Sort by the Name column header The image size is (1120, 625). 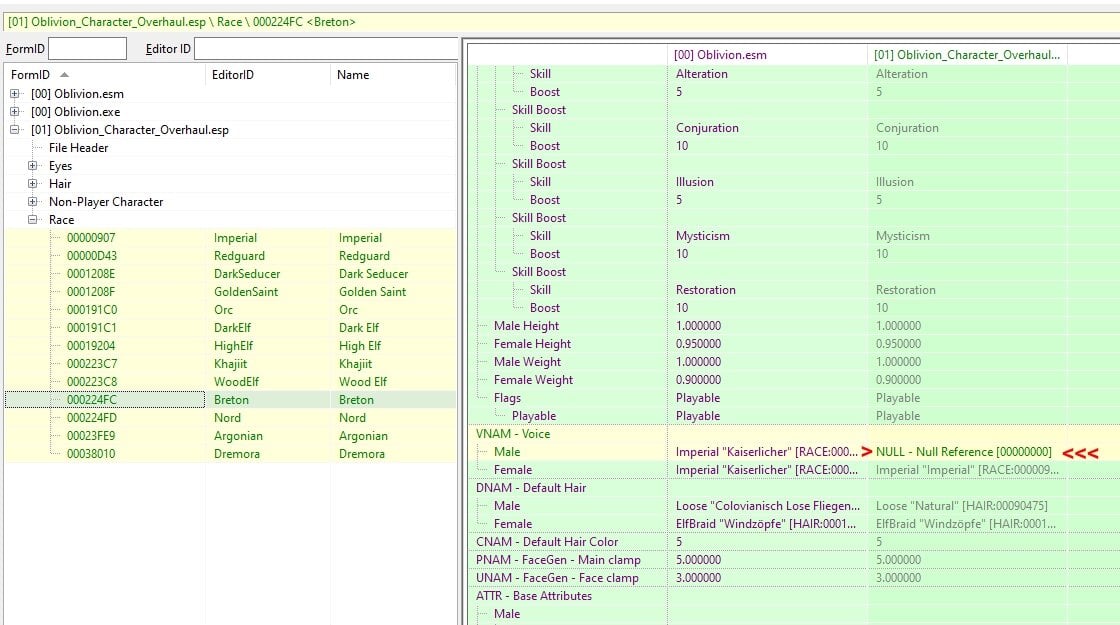393,74
